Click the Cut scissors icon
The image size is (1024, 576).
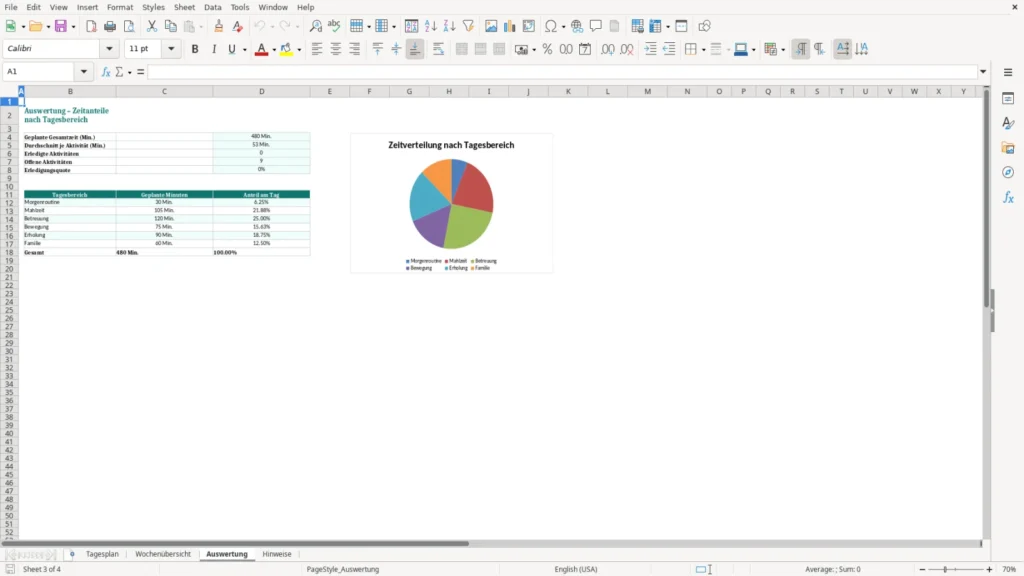(x=152, y=26)
